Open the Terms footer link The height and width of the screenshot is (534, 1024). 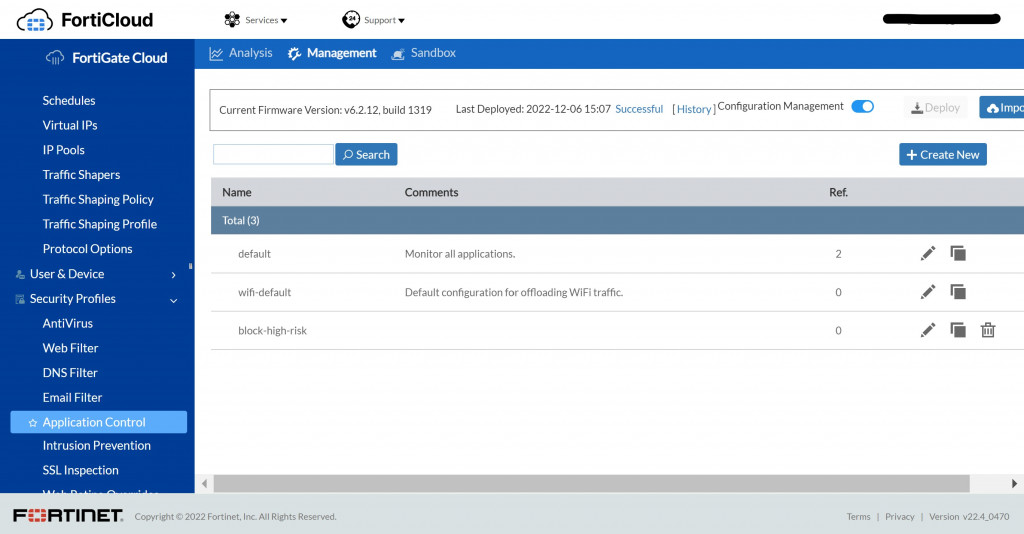(x=858, y=516)
